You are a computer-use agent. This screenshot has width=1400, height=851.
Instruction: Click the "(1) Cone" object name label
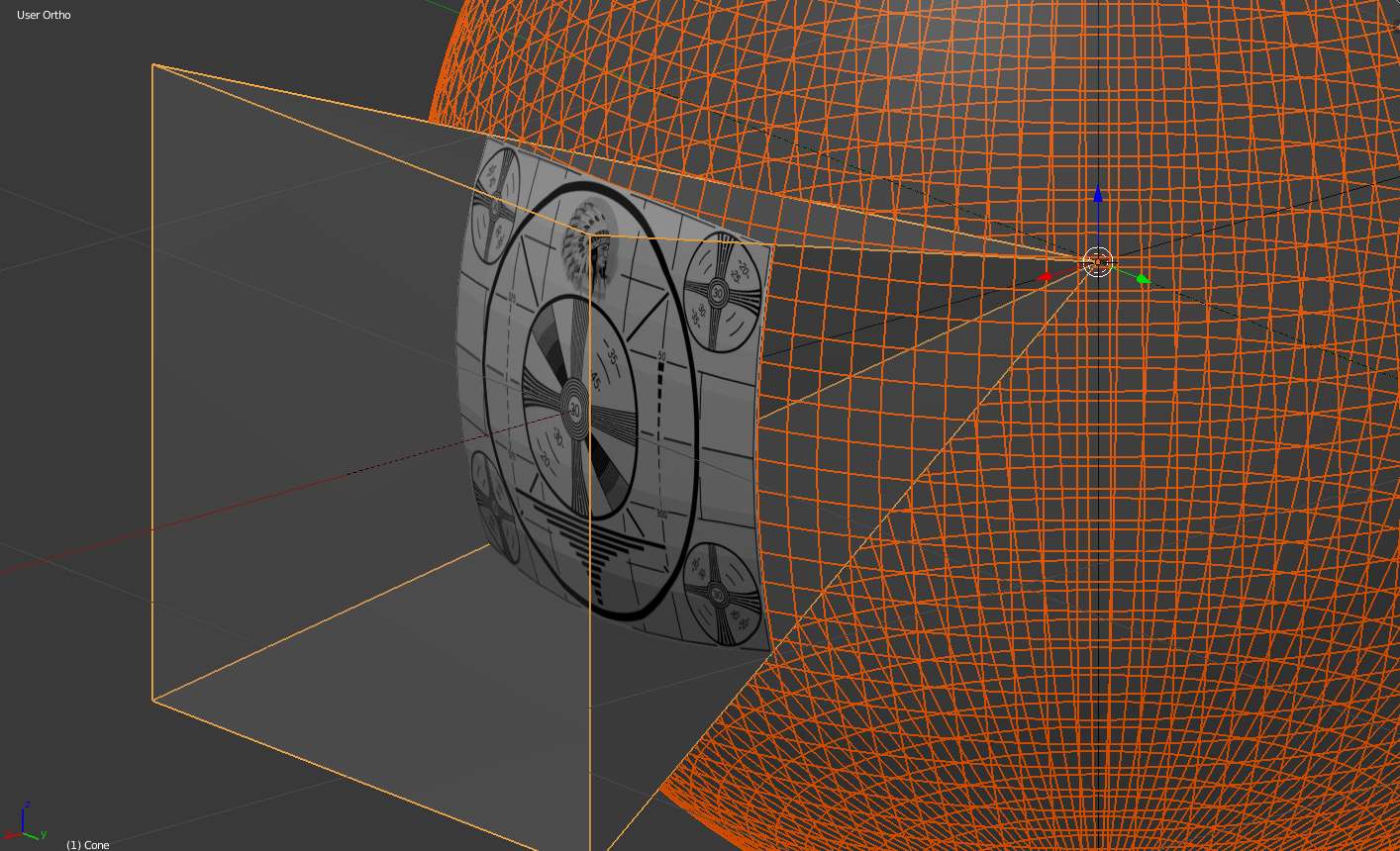pos(88,844)
